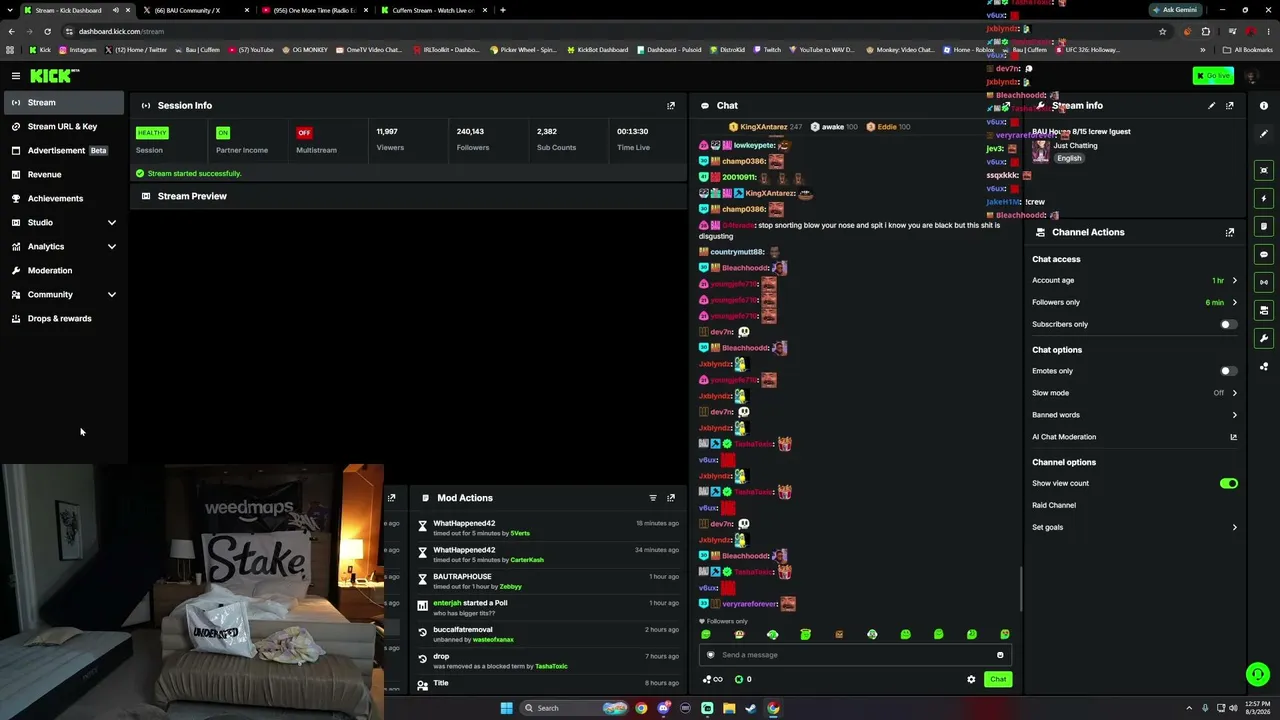The height and width of the screenshot is (720, 1280).
Task: Open Drops & rewards page
Action: (65, 318)
